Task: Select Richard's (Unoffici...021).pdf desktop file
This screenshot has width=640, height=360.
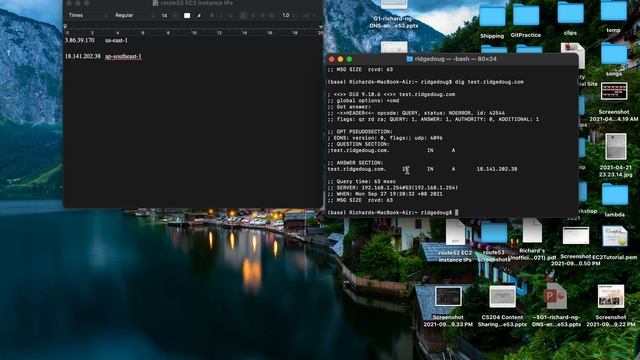Action: [532, 231]
